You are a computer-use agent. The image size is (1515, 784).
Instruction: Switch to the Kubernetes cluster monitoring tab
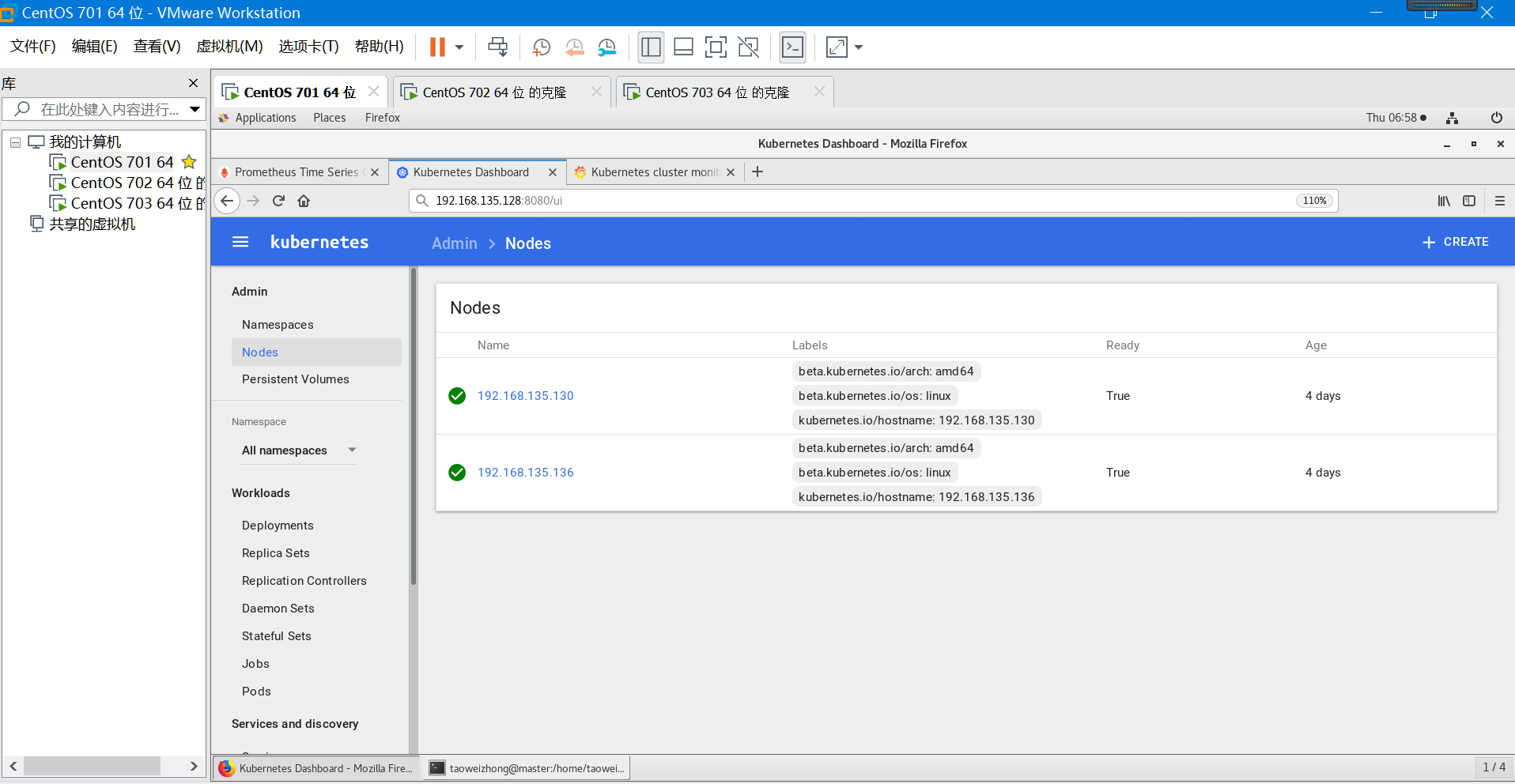tap(655, 172)
